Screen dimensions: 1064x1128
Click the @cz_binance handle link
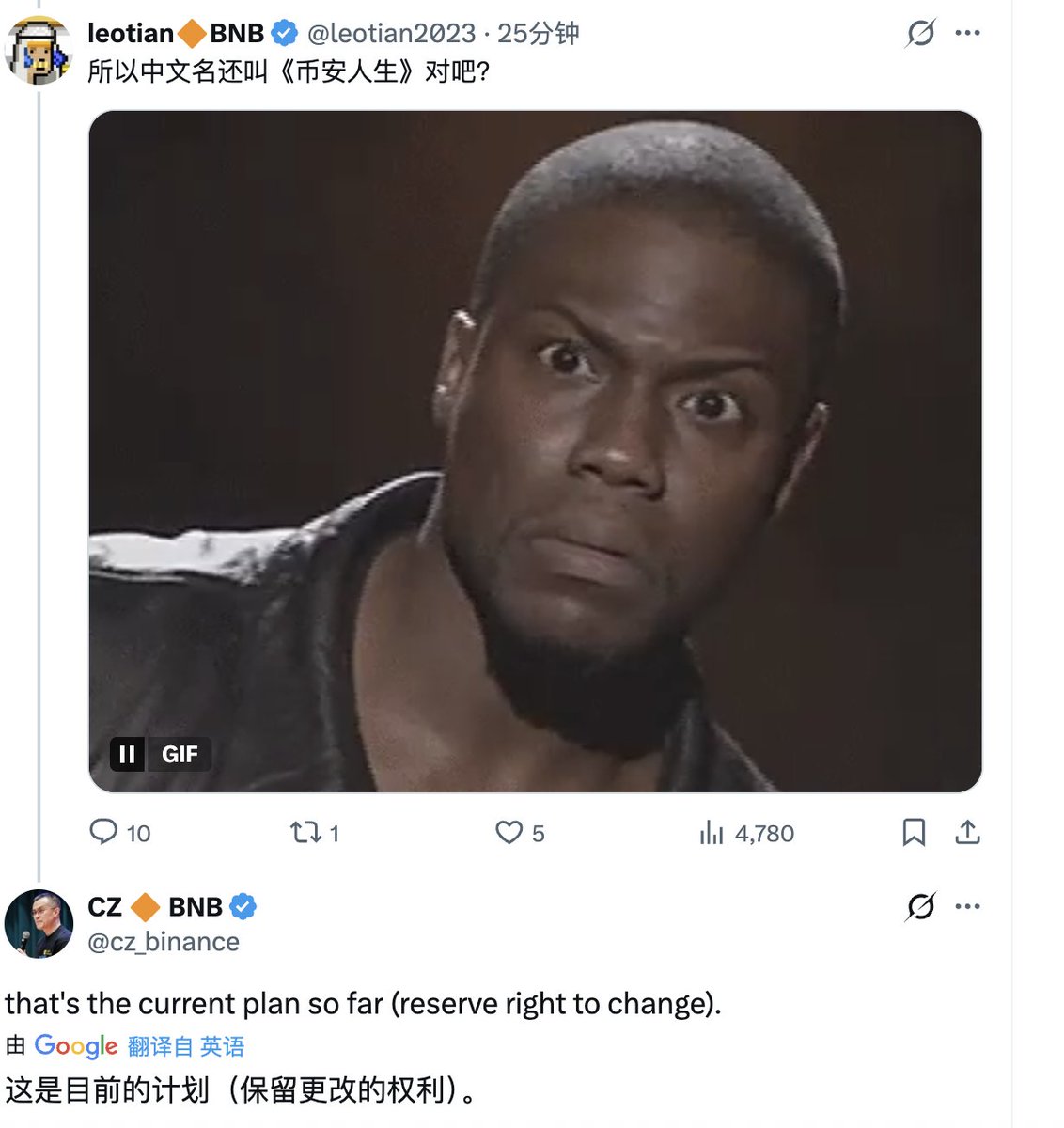tap(164, 942)
